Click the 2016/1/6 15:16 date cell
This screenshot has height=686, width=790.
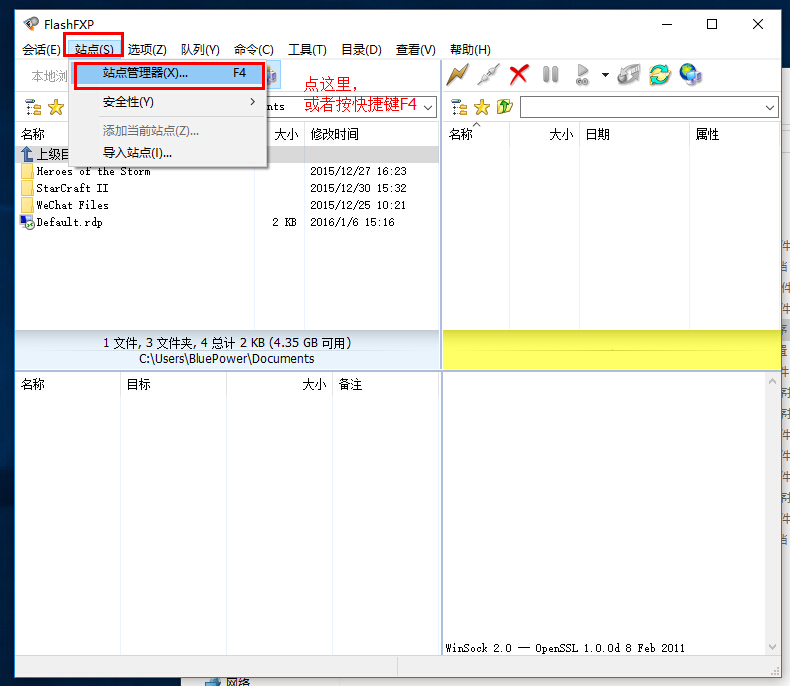coord(352,222)
